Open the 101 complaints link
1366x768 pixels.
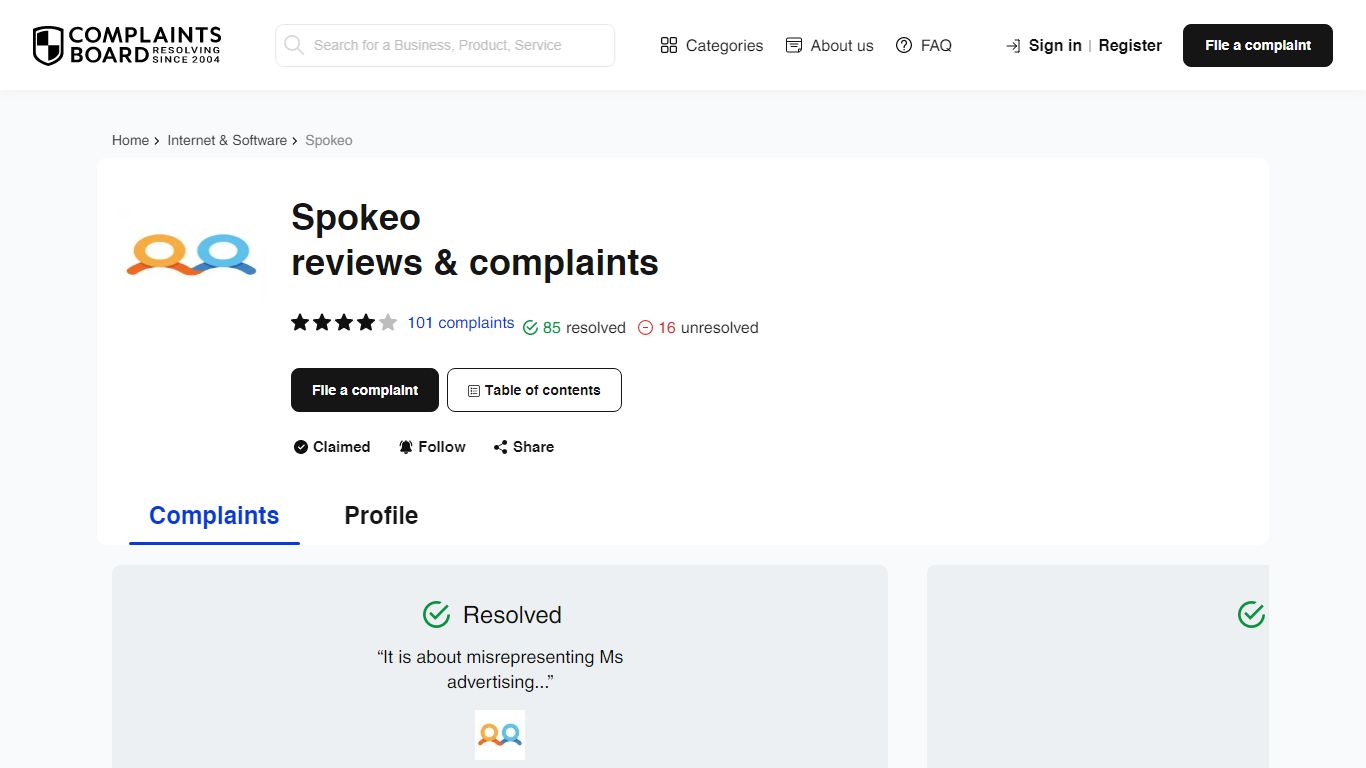(x=461, y=323)
